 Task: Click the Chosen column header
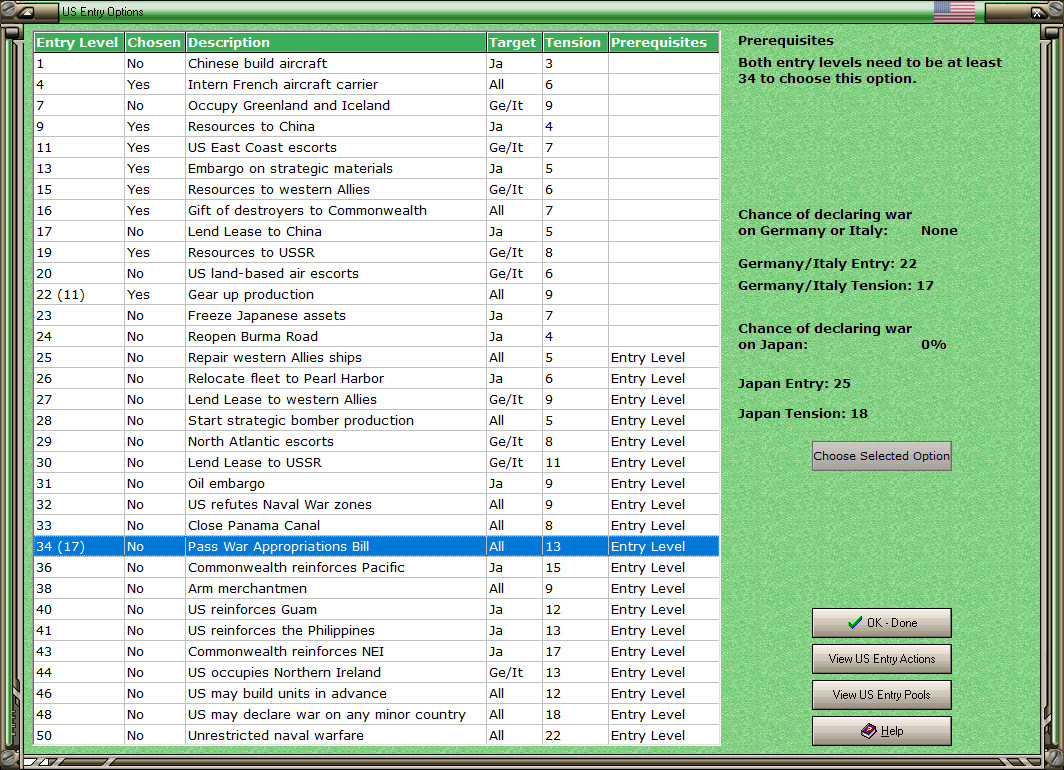point(154,42)
